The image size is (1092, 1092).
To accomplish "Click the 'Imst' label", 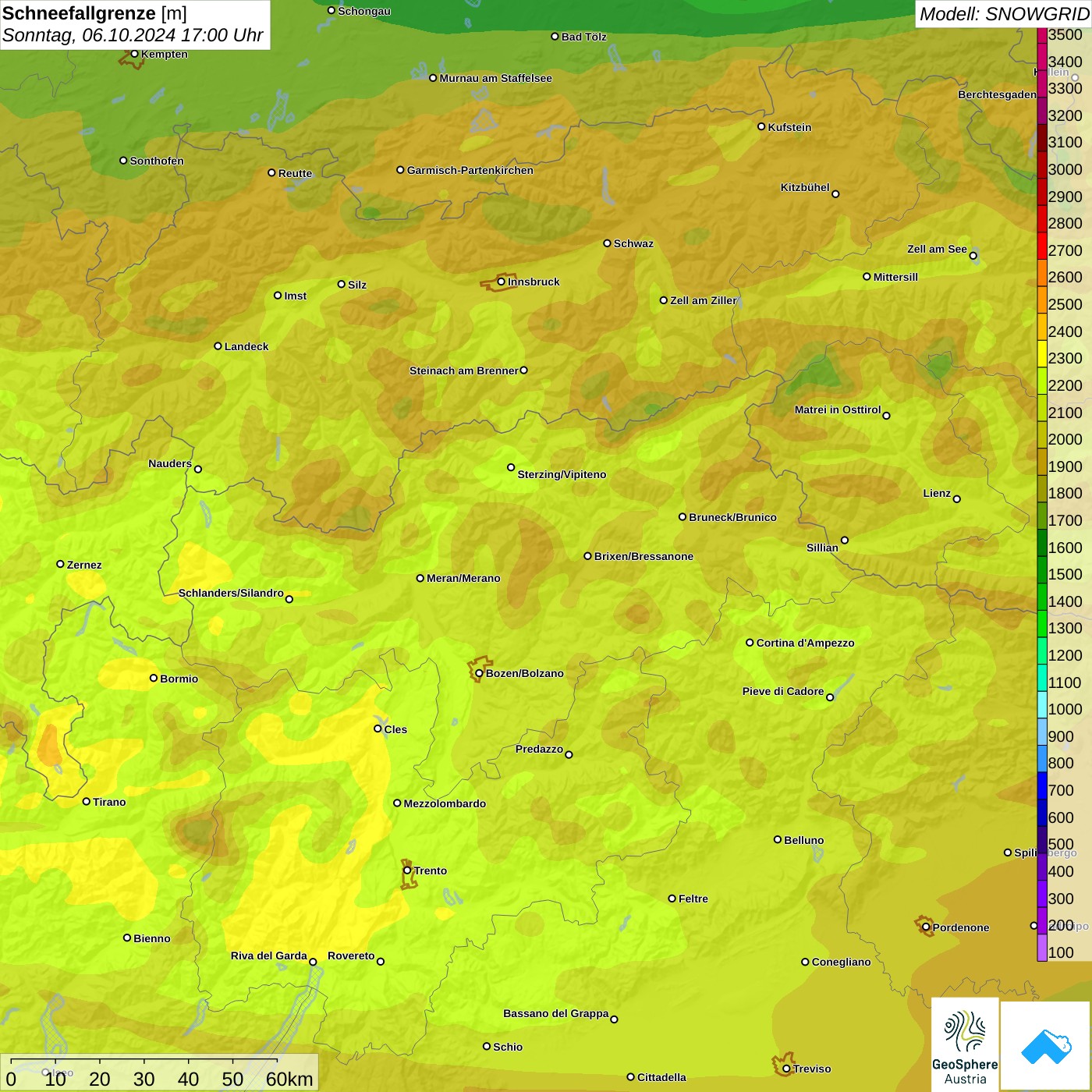I will [x=295, y=296].
